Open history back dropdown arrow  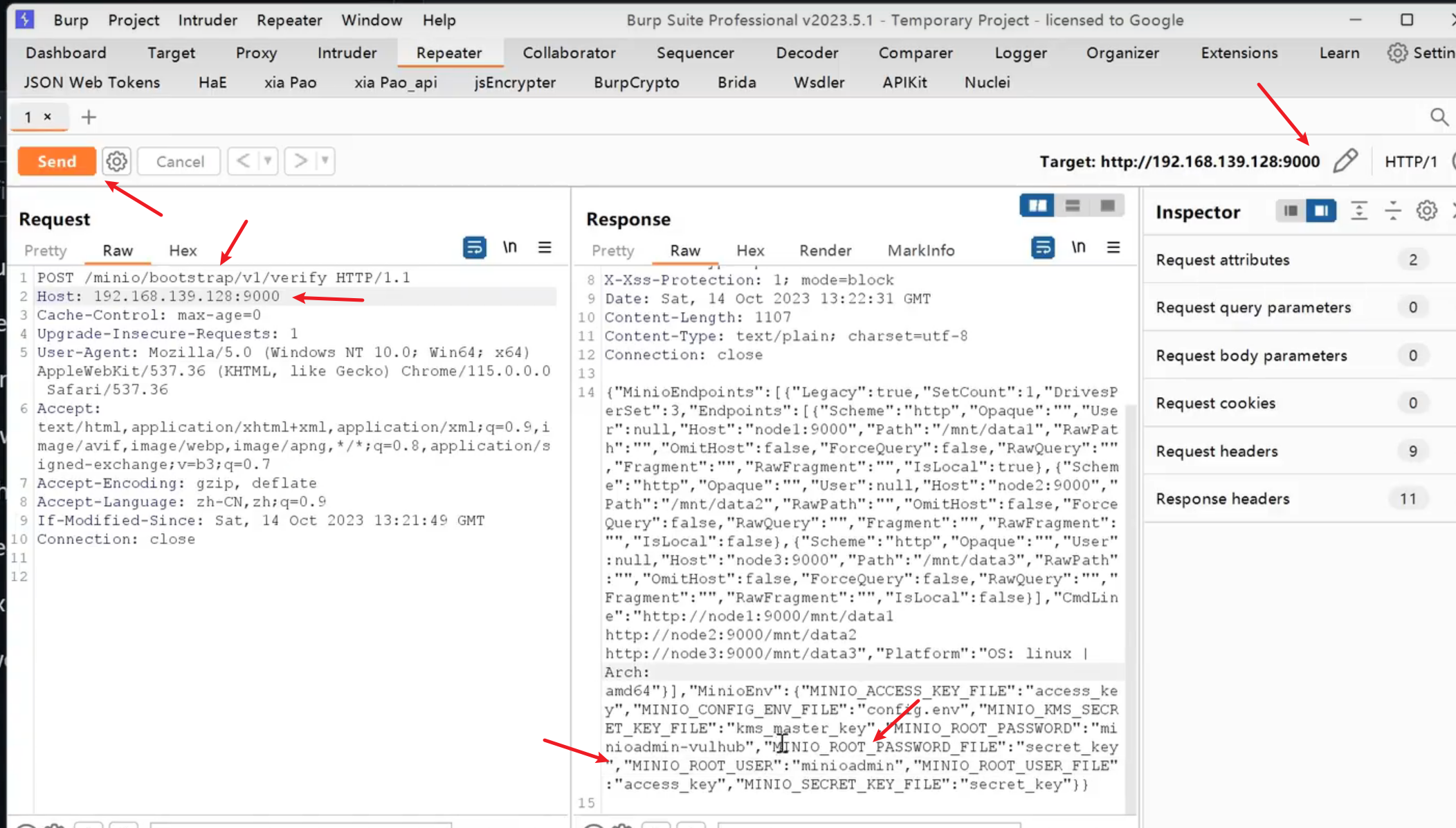(x=267, y=161)
